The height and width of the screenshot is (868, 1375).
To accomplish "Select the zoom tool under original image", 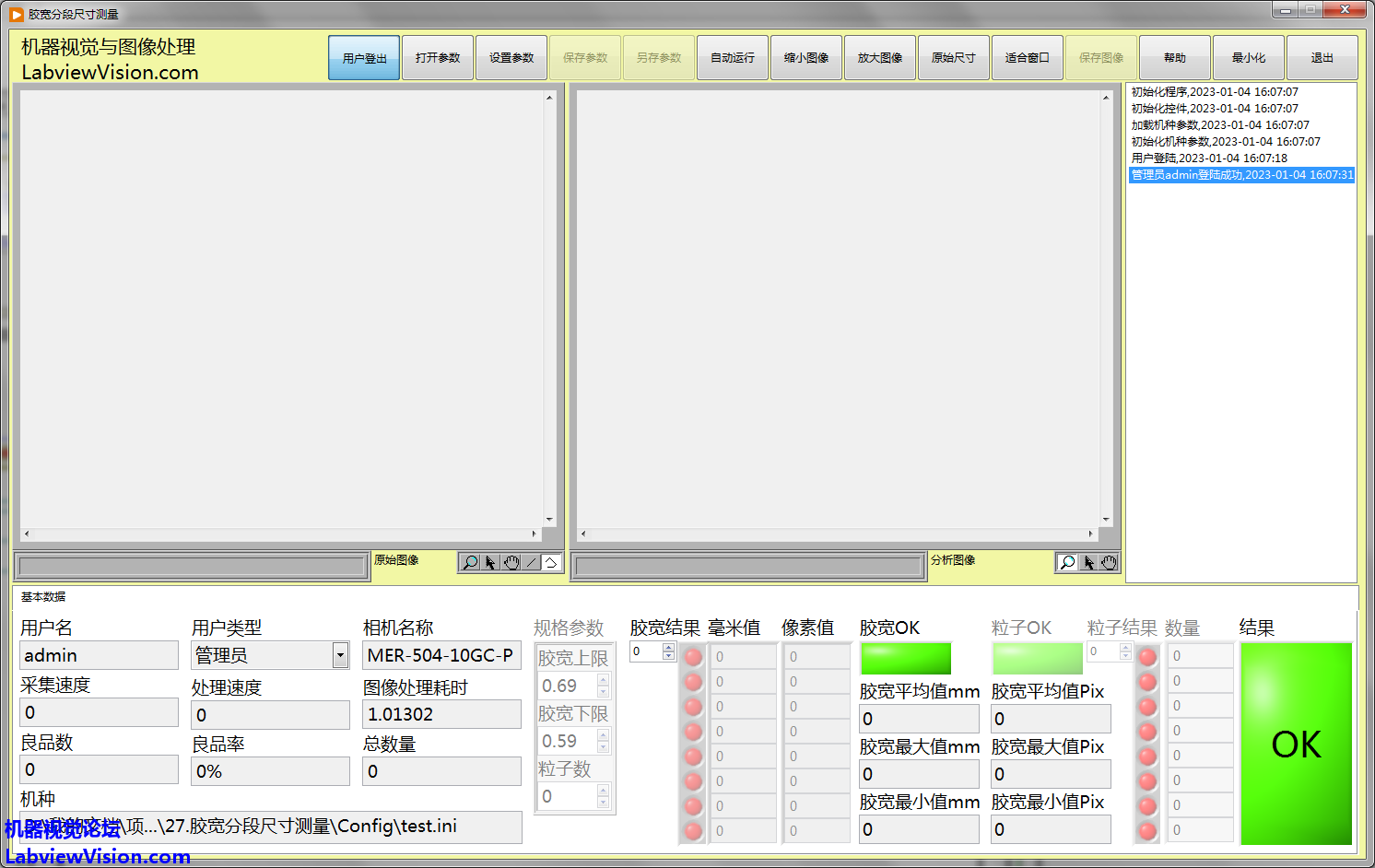I will coord(470,562).
